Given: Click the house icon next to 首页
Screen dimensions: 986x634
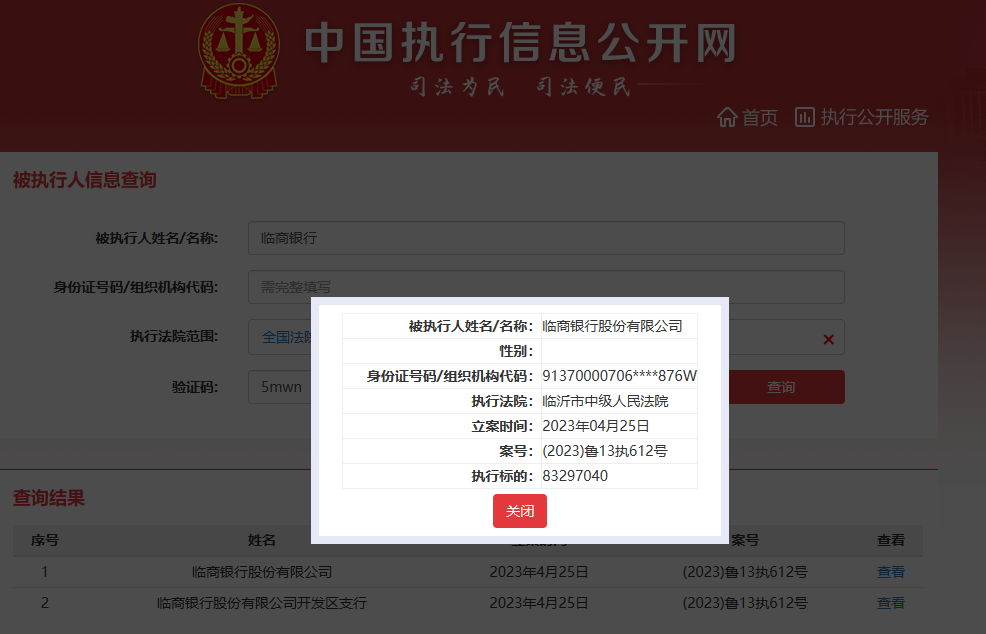Looking at the screenshot, I should pyautogui.click(x=728, y=117).
